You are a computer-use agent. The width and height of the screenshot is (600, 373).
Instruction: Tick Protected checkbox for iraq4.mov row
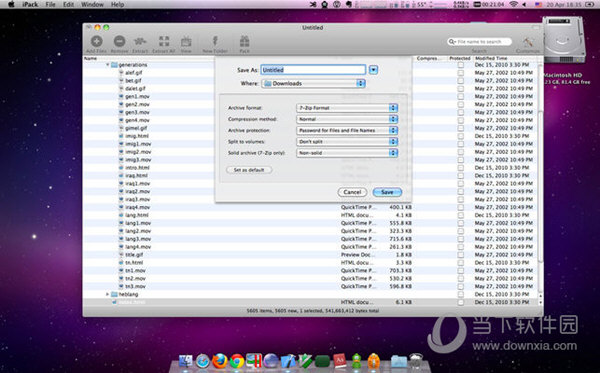(460, 207)
